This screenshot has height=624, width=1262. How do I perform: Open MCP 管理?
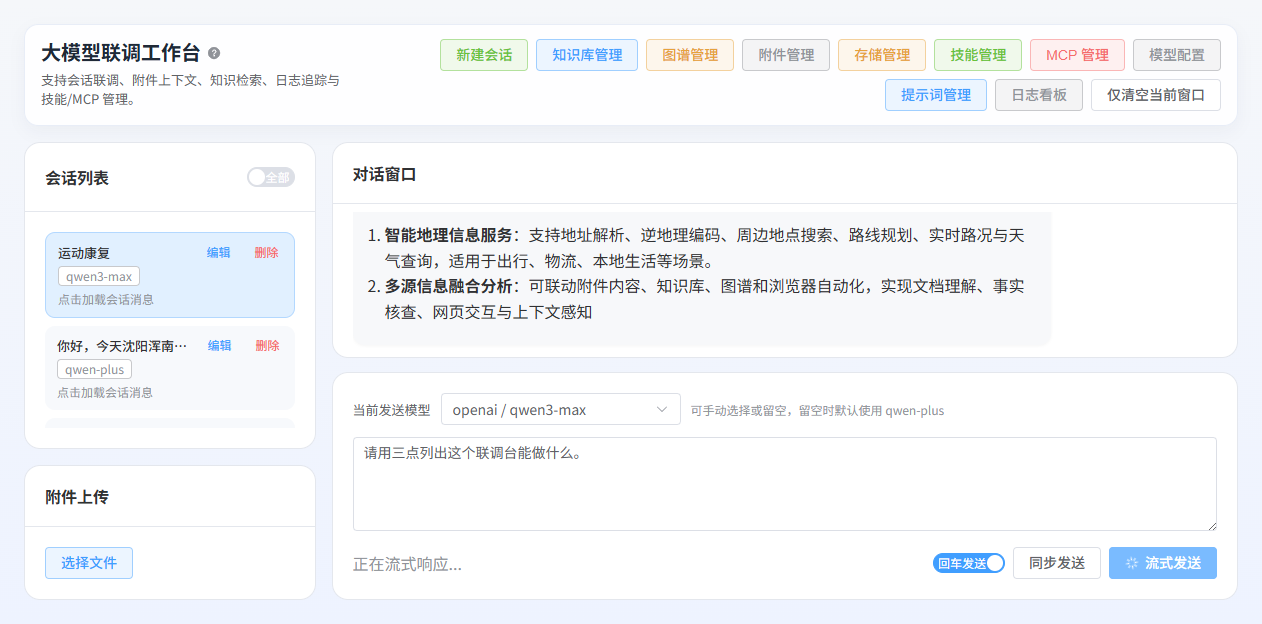[1077, 55]
